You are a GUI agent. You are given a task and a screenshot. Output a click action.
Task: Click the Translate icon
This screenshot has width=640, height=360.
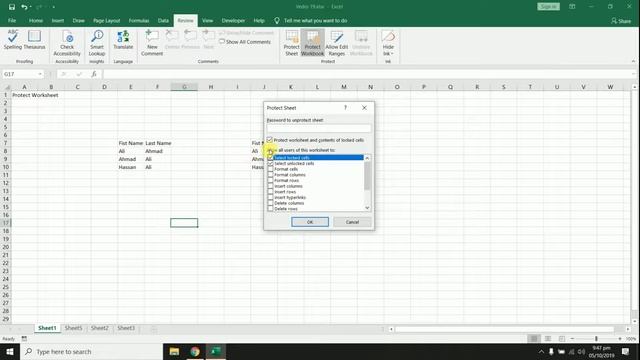[x=123, y=40]
